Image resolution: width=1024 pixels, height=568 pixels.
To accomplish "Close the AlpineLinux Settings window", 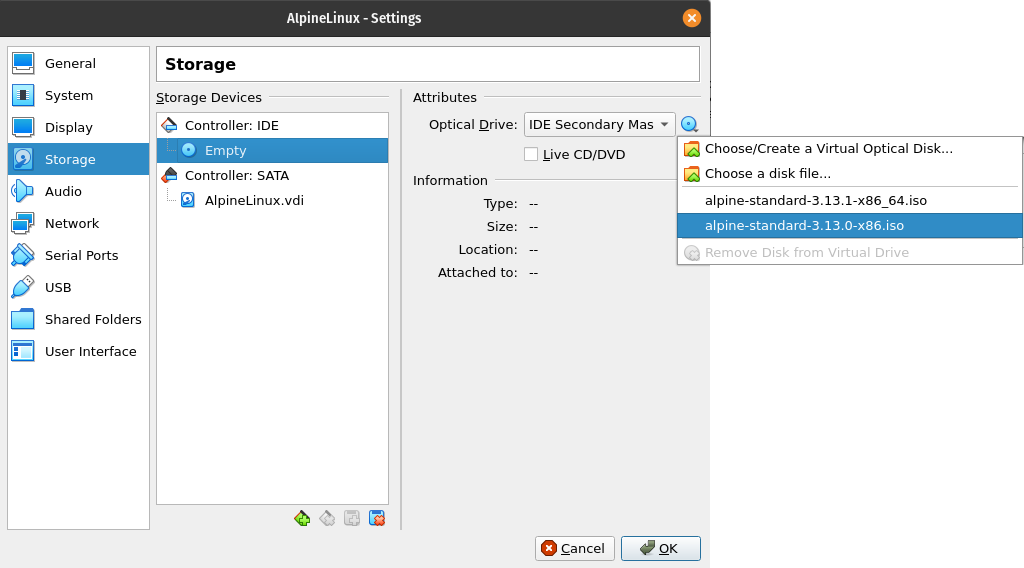I will [x=692, y=18].
